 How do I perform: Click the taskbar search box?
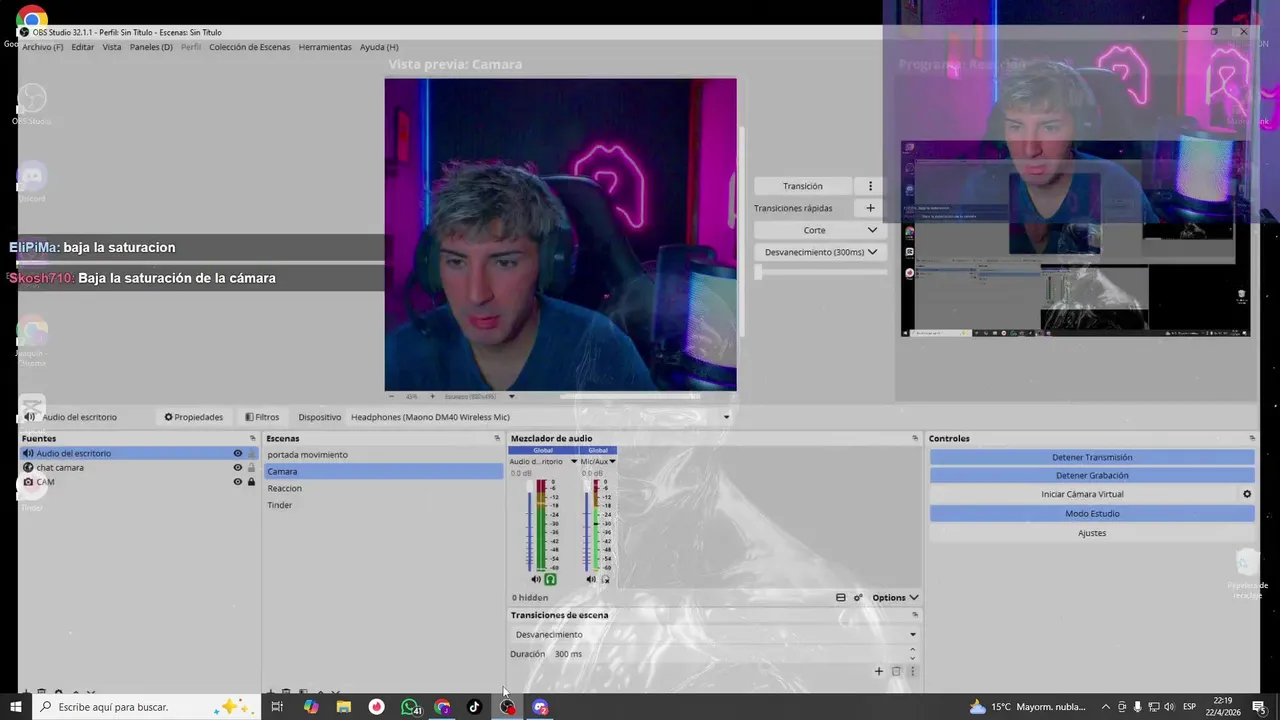tap(146, 707)
